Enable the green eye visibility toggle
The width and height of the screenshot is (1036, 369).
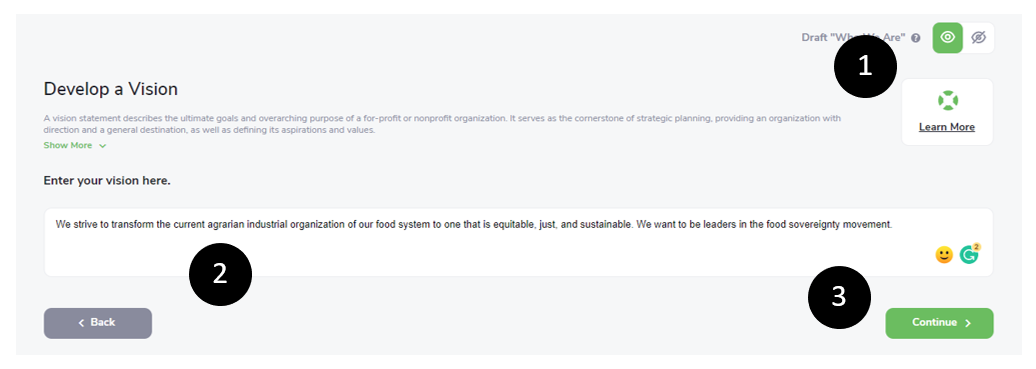[947, 38]
